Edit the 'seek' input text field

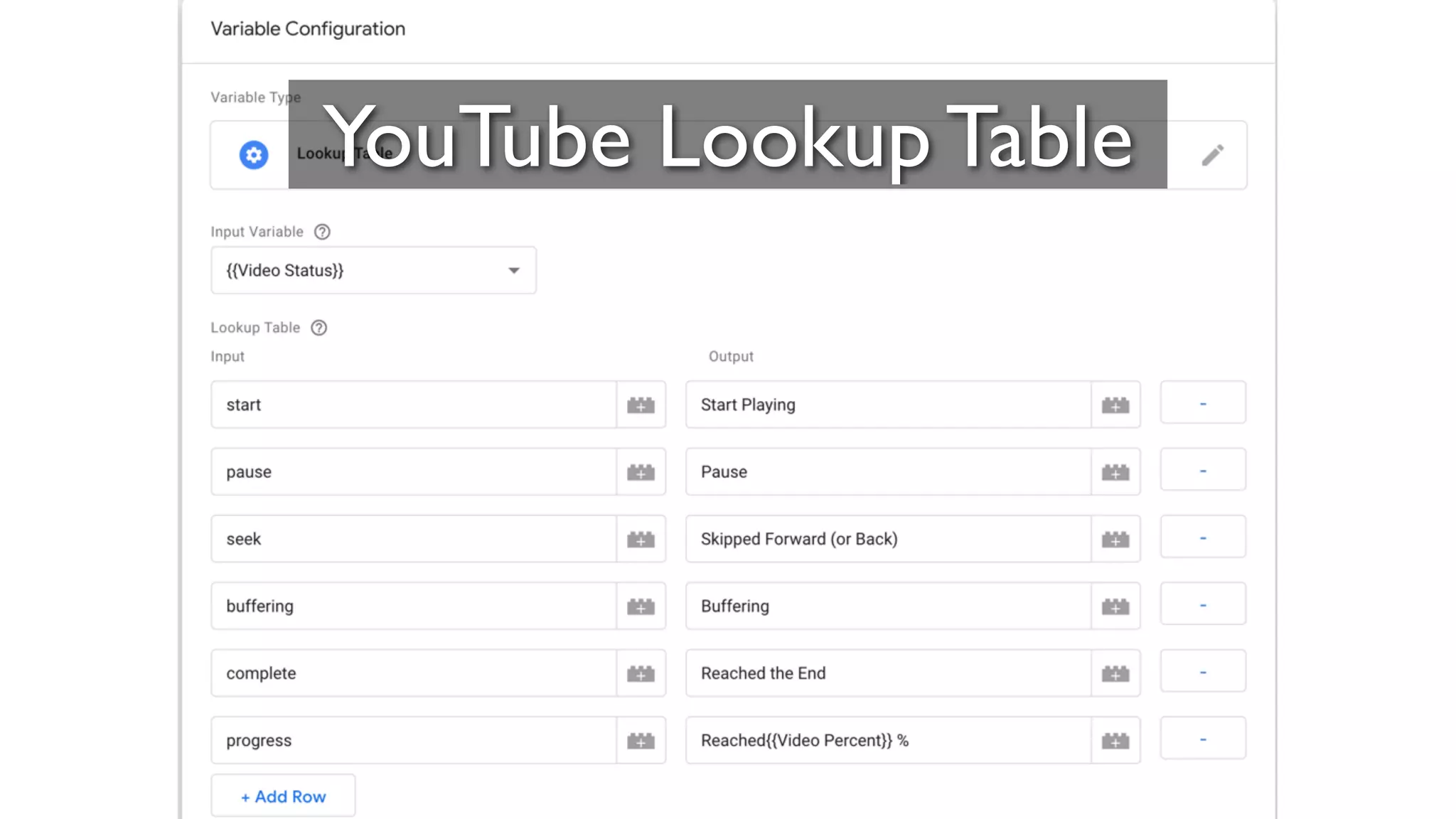[x=414, y=539]
